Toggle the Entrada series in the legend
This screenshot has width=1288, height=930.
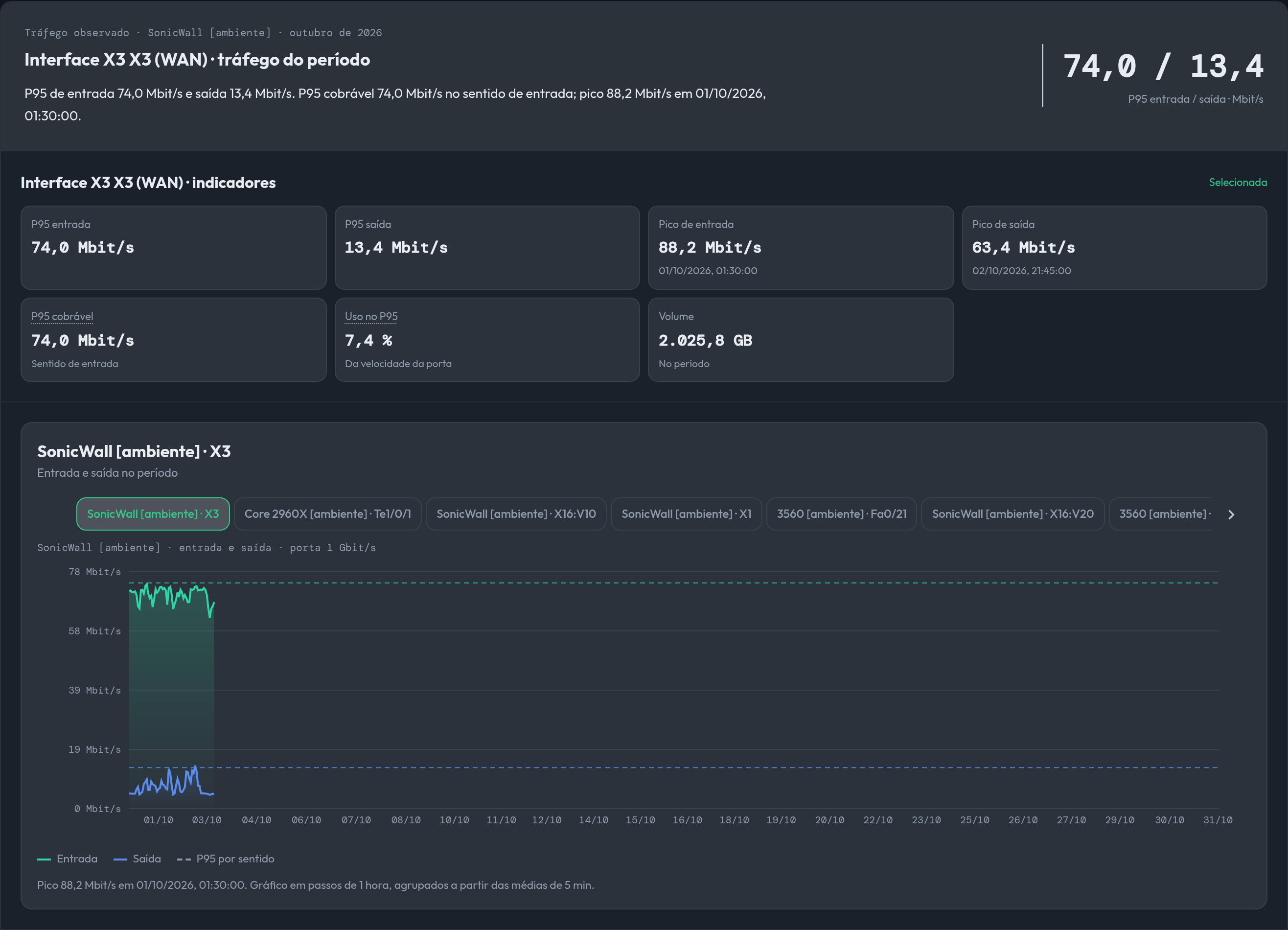pos(68,859)
